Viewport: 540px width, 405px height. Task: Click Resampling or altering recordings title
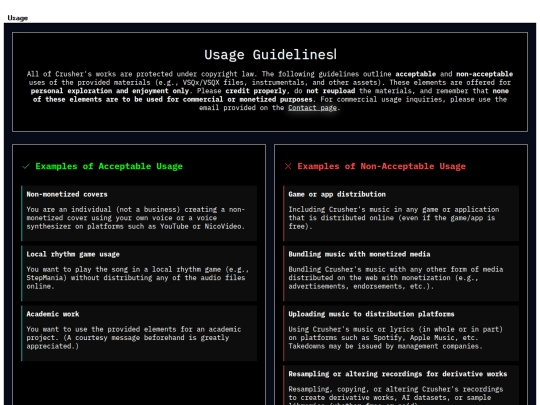pos(398,374)
